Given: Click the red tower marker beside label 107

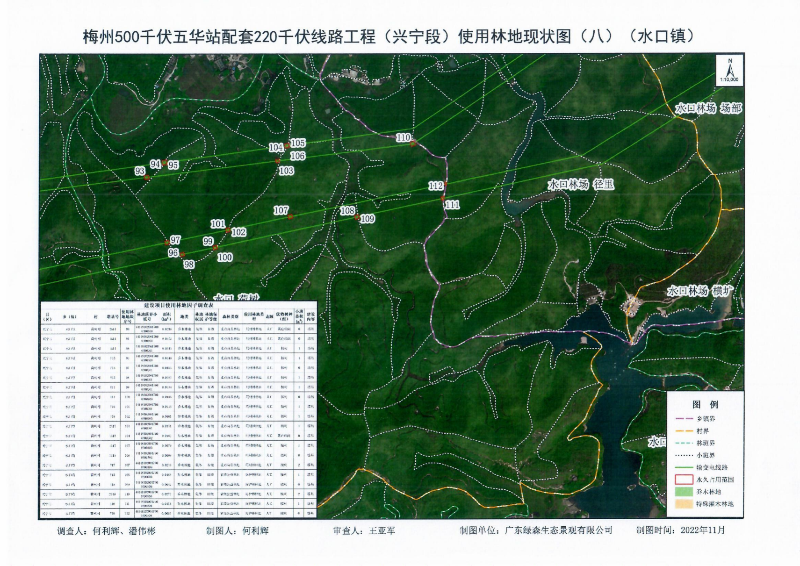Looking at the screenshot, I should (290, 217).
